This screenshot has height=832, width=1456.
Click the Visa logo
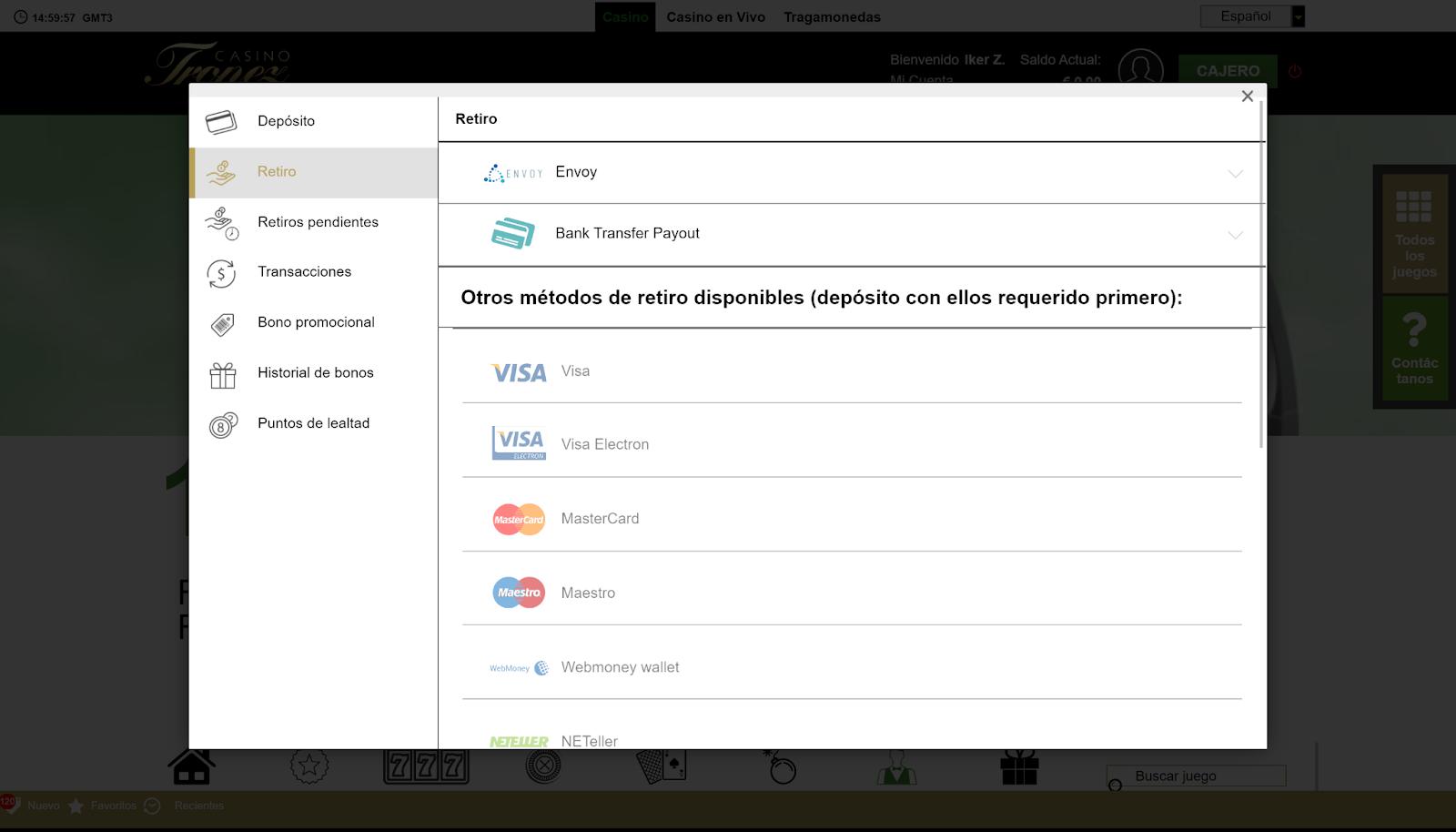(519, 372)
